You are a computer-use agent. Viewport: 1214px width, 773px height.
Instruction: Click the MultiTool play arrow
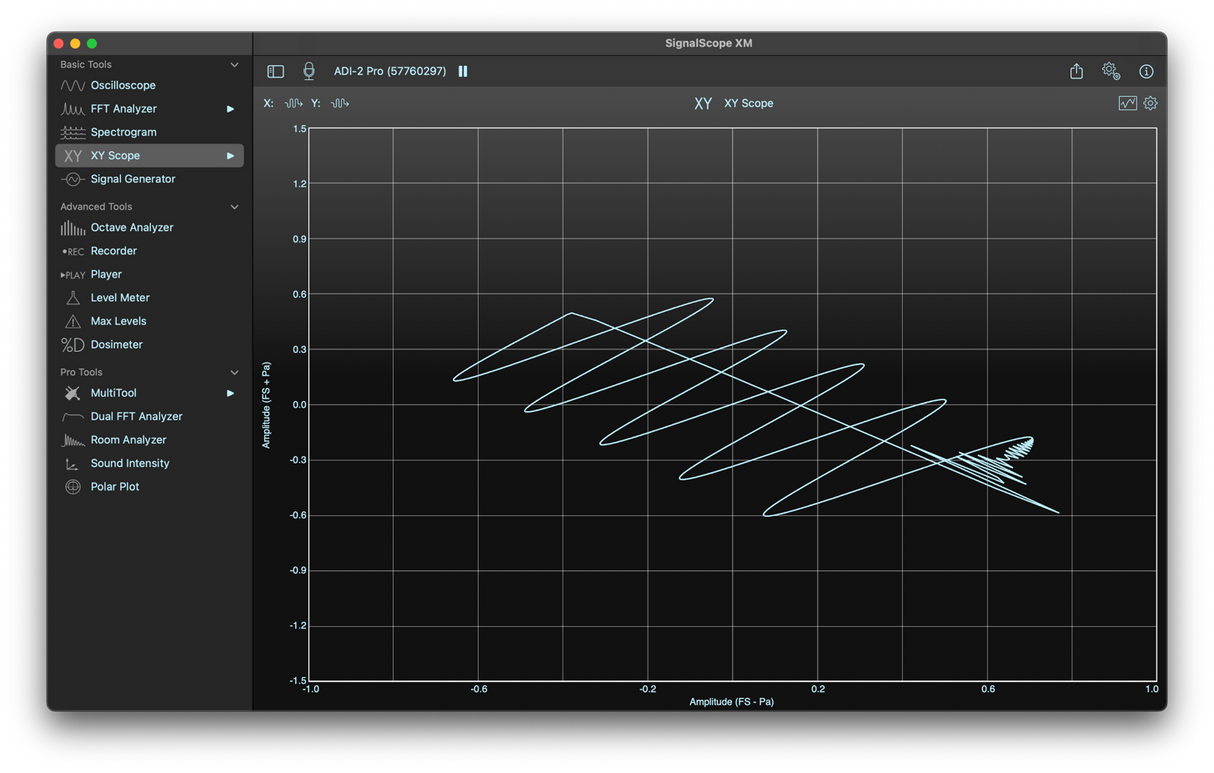pyautogui.click(x=230, y=393)
